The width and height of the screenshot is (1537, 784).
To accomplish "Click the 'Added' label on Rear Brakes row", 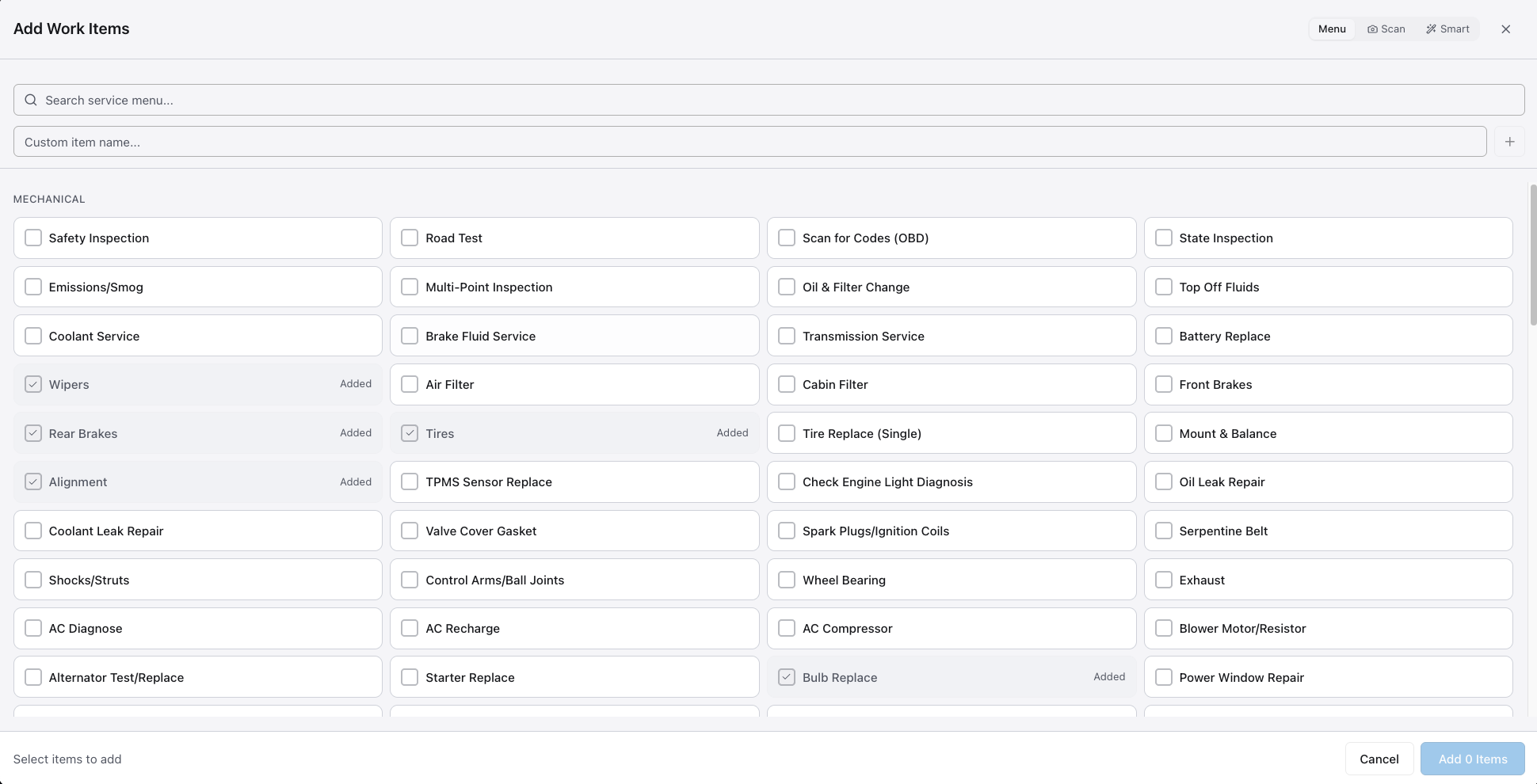I will (356, 432).
